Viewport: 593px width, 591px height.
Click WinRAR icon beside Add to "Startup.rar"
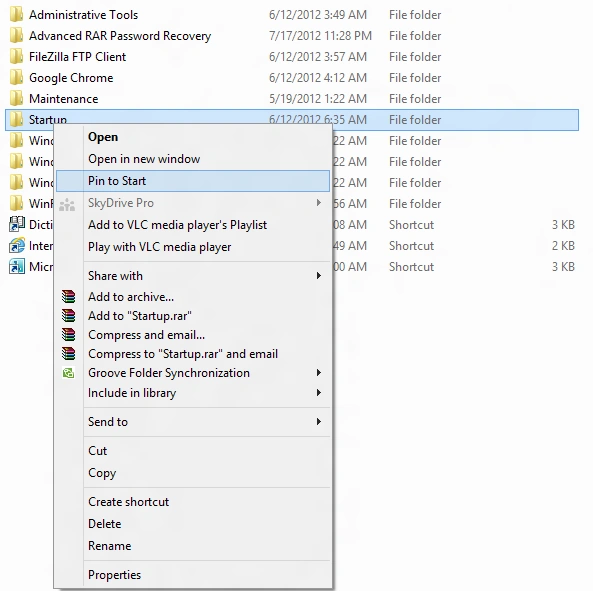pyautogui.click(x=68, y=315)
